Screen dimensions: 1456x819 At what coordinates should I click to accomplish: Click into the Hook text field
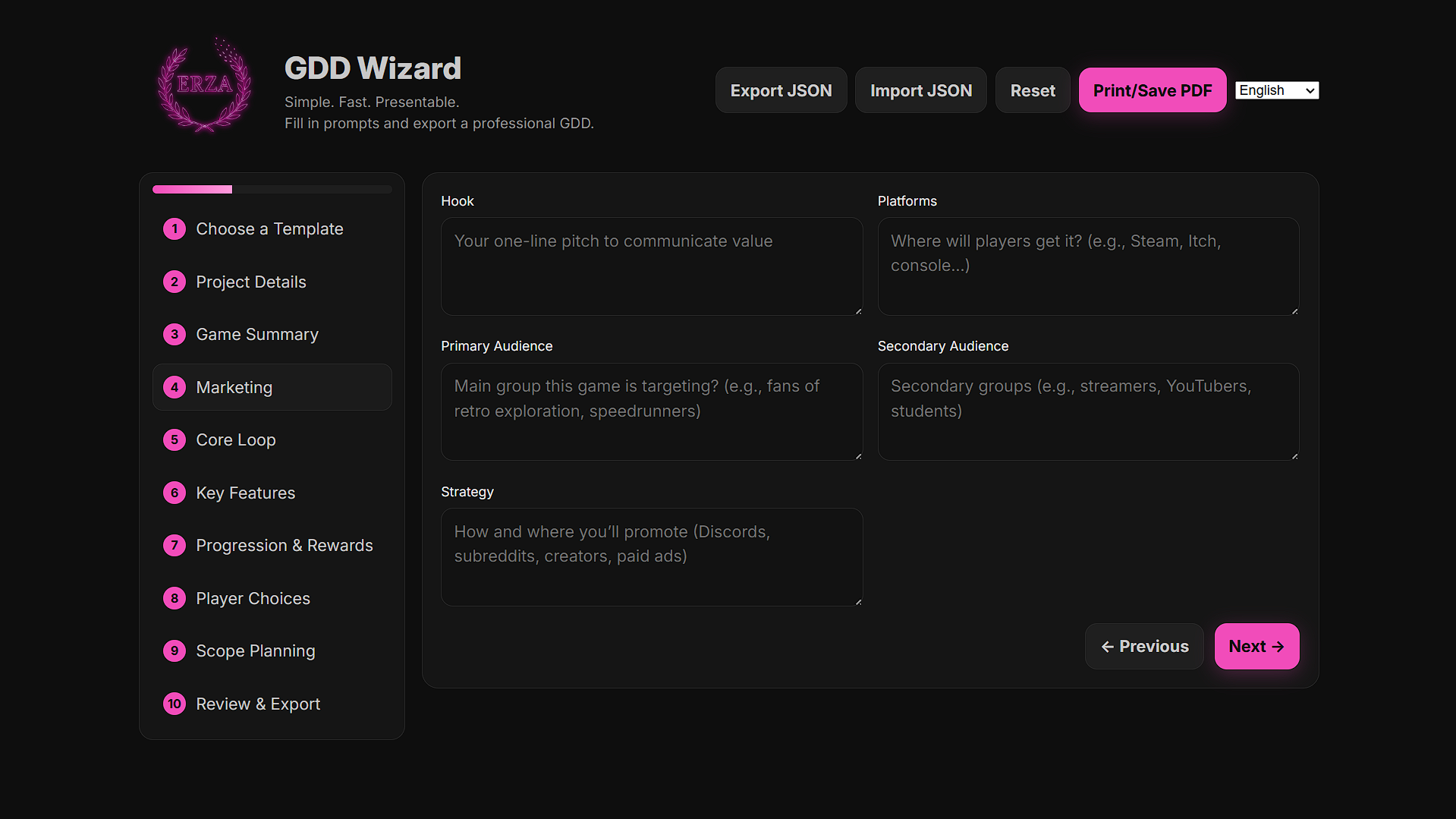651,266
